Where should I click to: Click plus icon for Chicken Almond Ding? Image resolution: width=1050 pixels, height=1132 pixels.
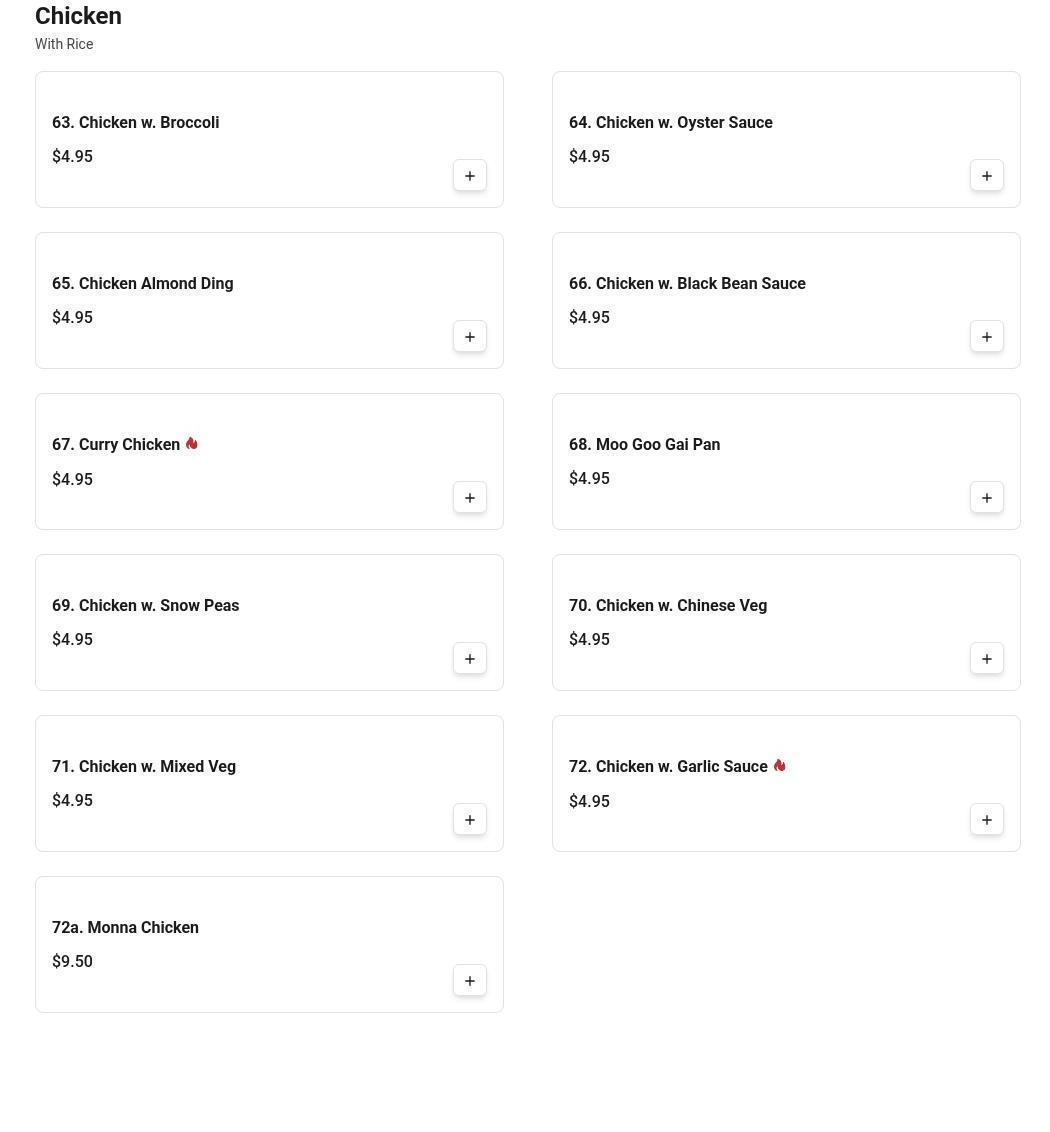click(469, 336)
